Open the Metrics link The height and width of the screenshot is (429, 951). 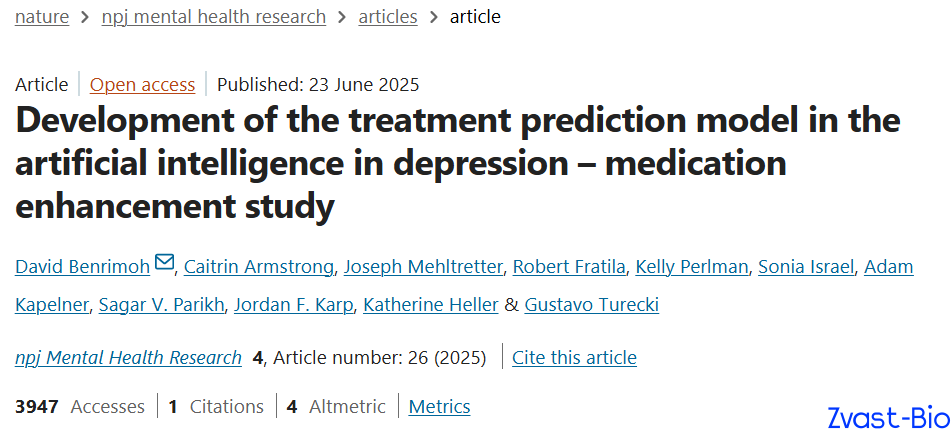(x=440, y=406)
